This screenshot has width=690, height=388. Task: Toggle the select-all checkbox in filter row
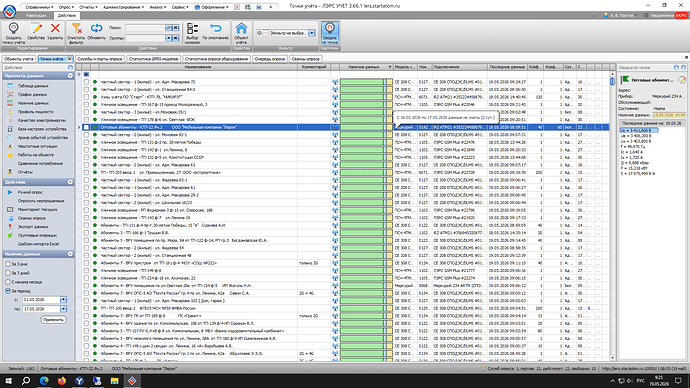pyautogui.click(x=86, y=75)
